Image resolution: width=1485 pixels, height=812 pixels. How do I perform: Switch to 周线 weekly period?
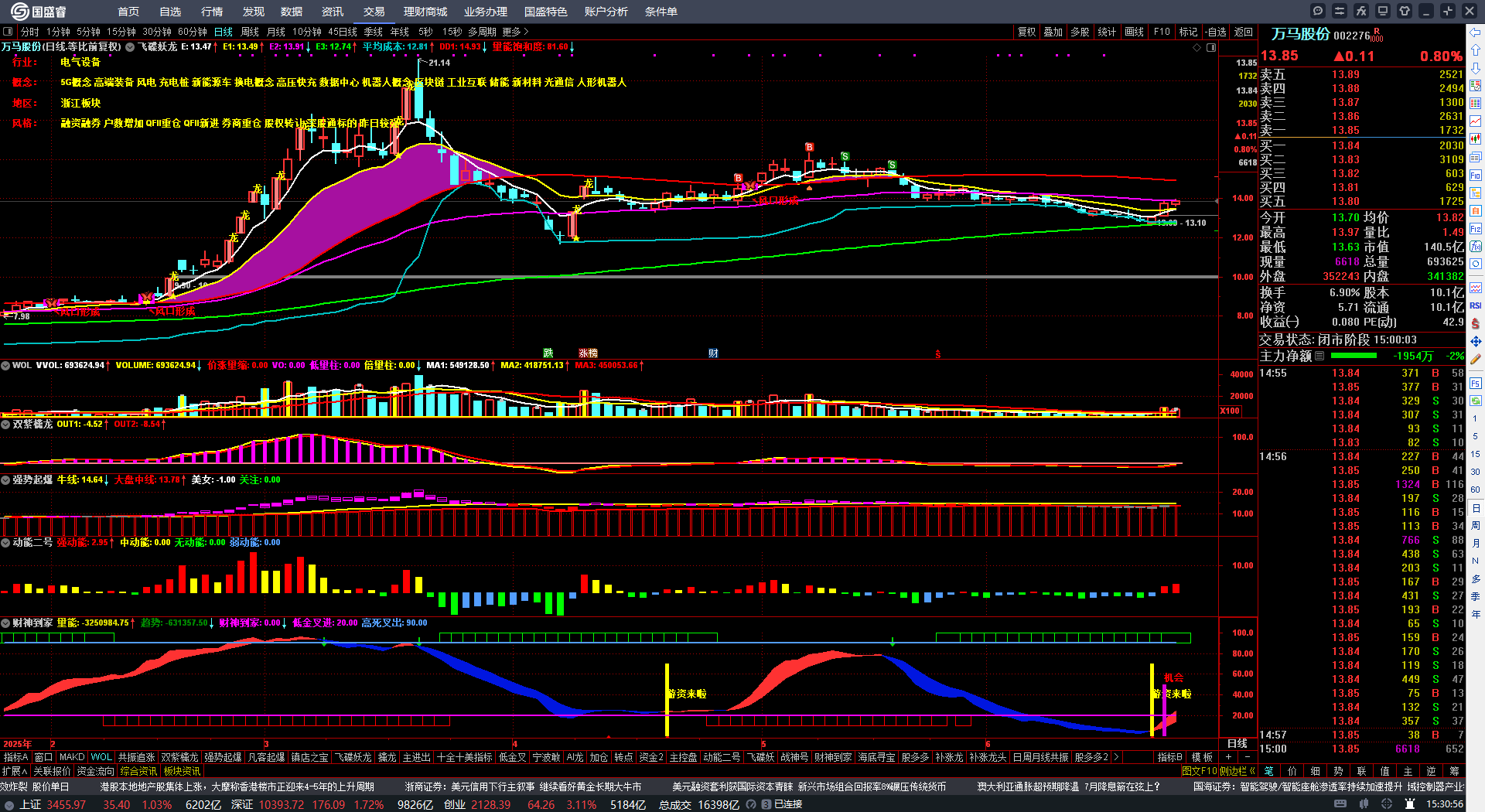(250, 32)
